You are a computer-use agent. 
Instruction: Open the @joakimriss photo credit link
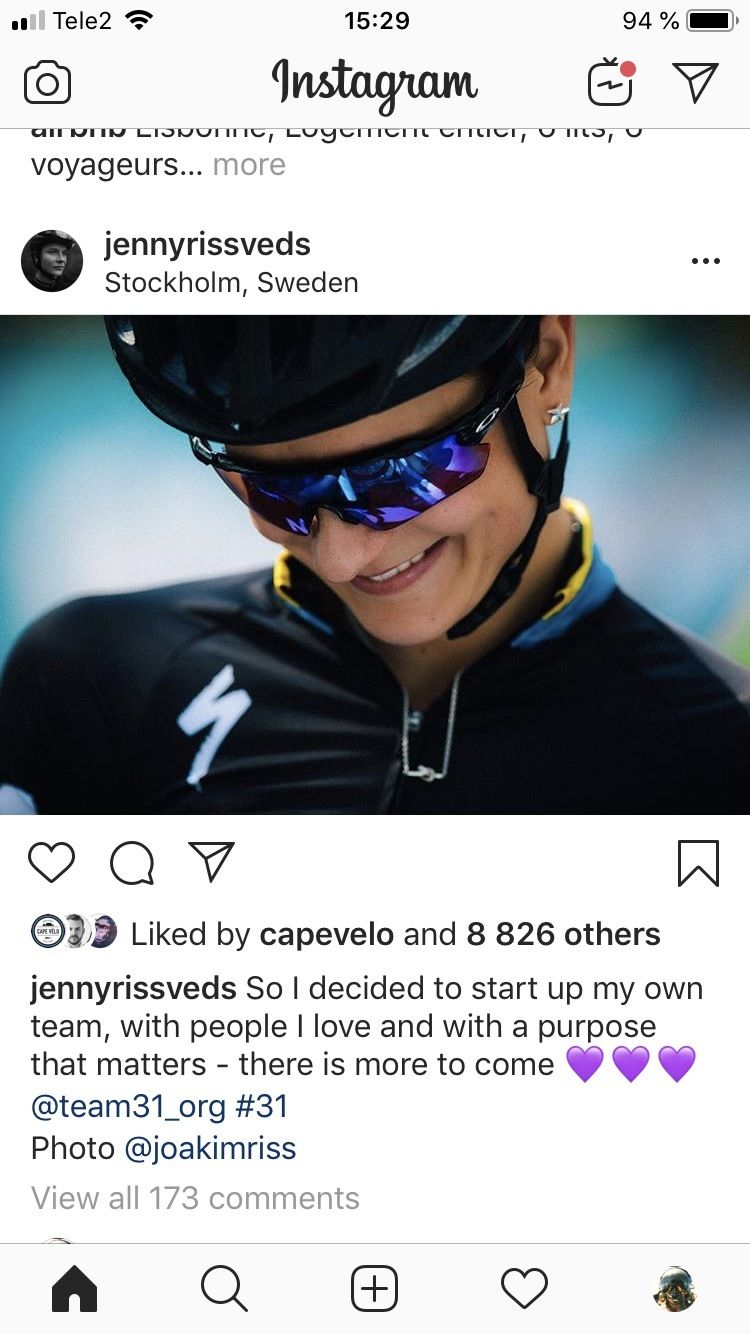210,1148
